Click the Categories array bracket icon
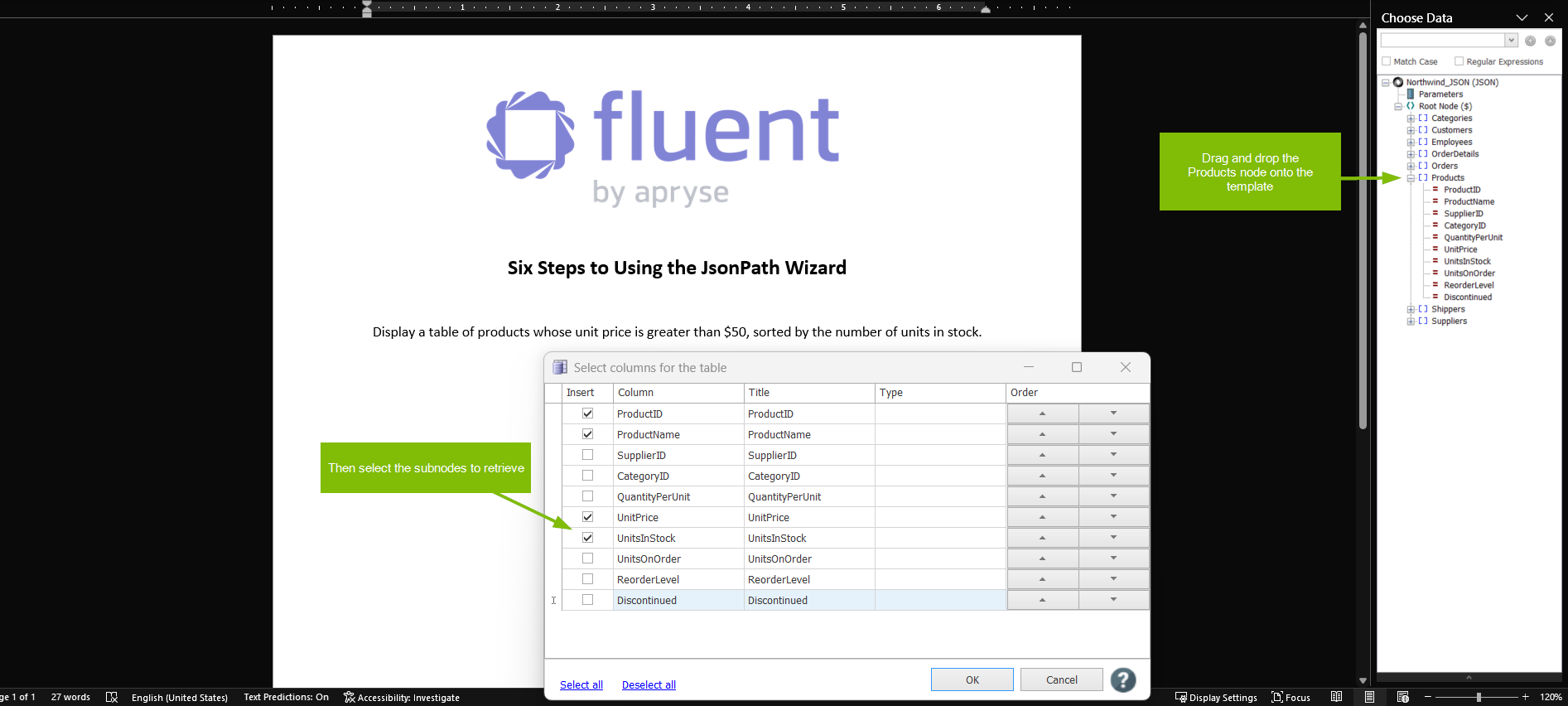Screen dimensions: 1568x706 pyautogui.click(x=1423, y=118)
